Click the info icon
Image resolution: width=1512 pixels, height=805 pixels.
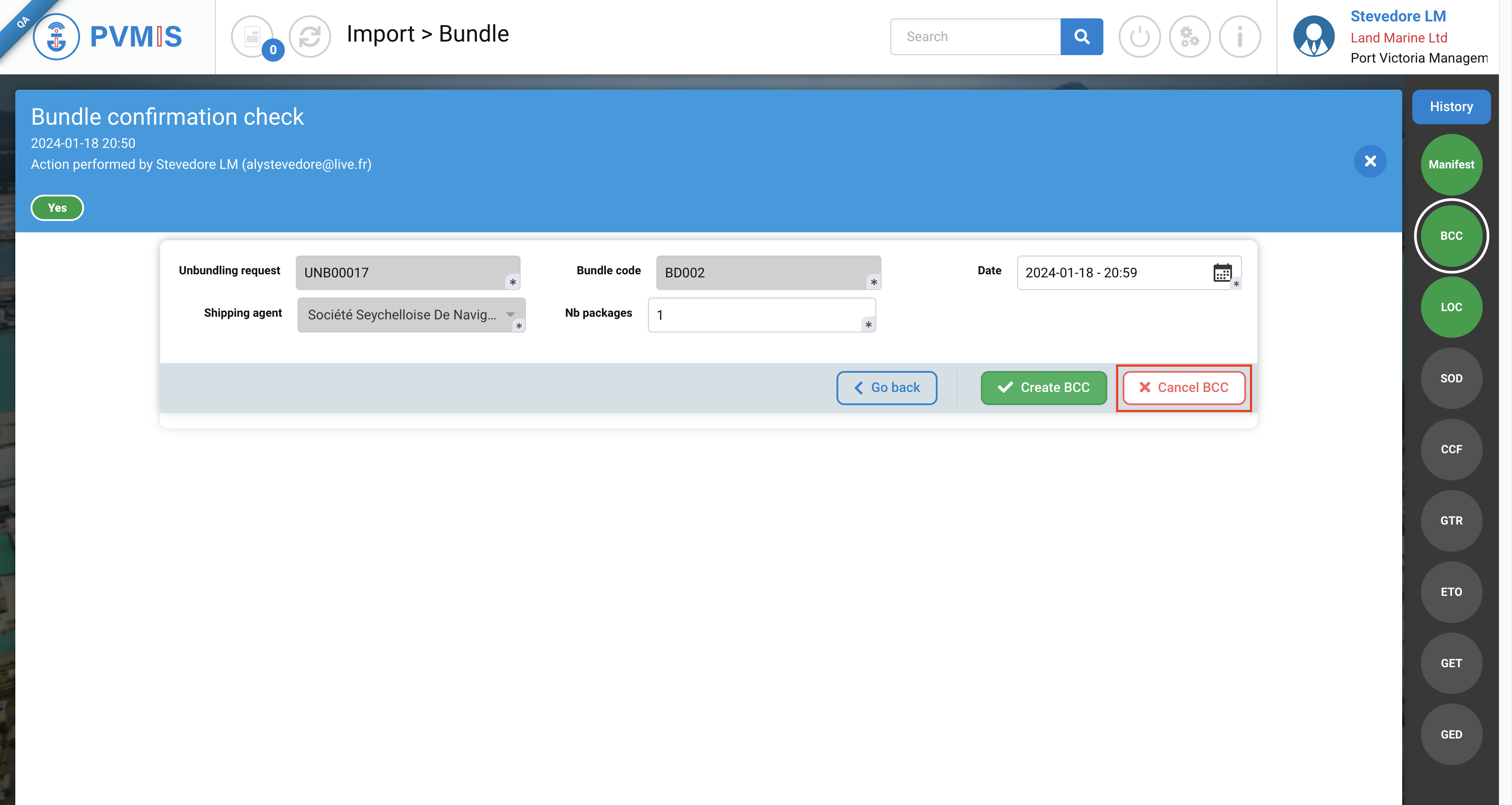click(1239, 36)
